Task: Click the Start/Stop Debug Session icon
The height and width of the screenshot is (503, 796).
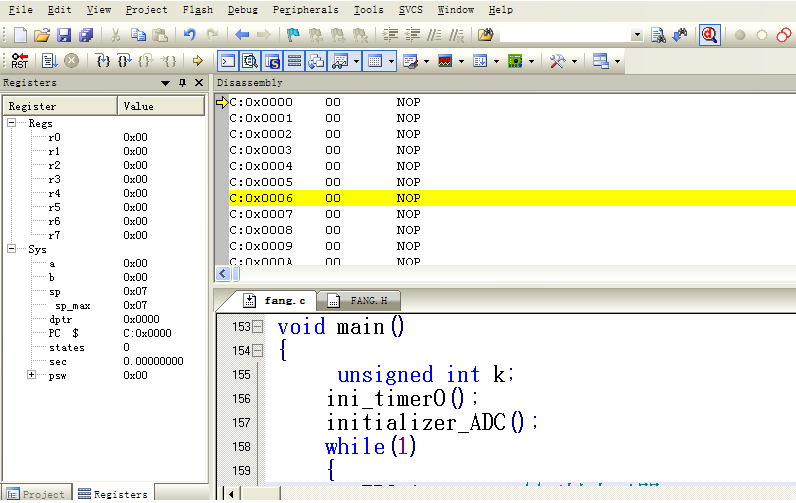Action: (x=710, y=35)
